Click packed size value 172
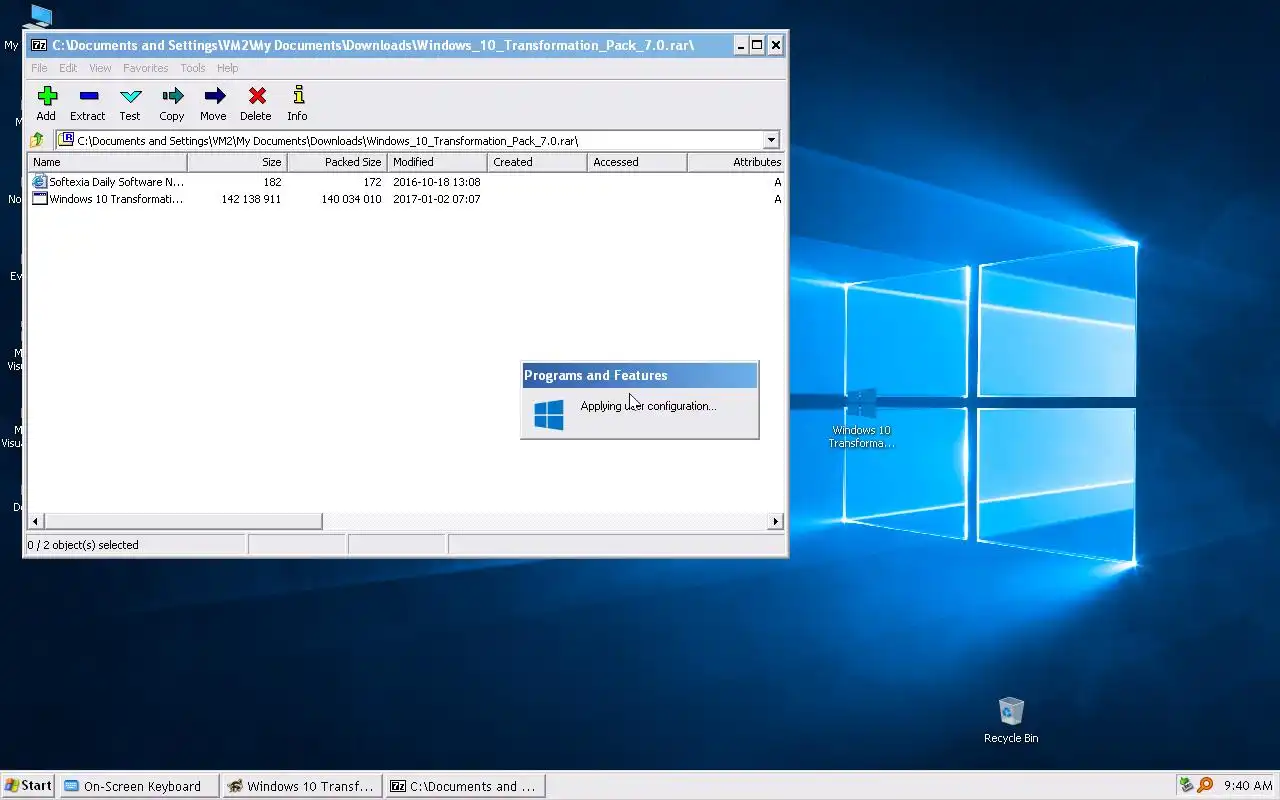The image size is (1280, 800). (372, 182)
